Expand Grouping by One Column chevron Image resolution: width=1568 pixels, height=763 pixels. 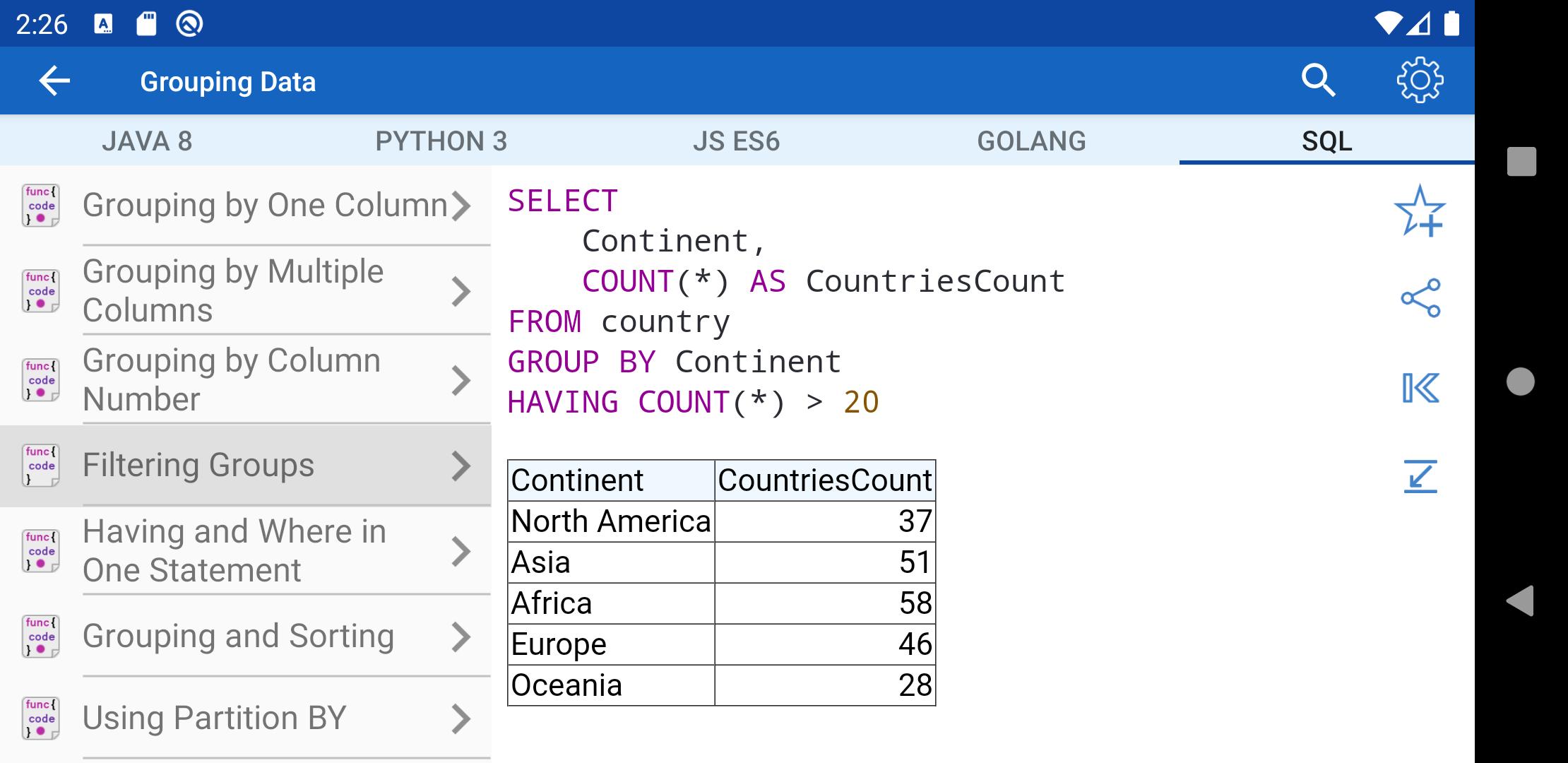pyautogui.click(x=461, y=206)
